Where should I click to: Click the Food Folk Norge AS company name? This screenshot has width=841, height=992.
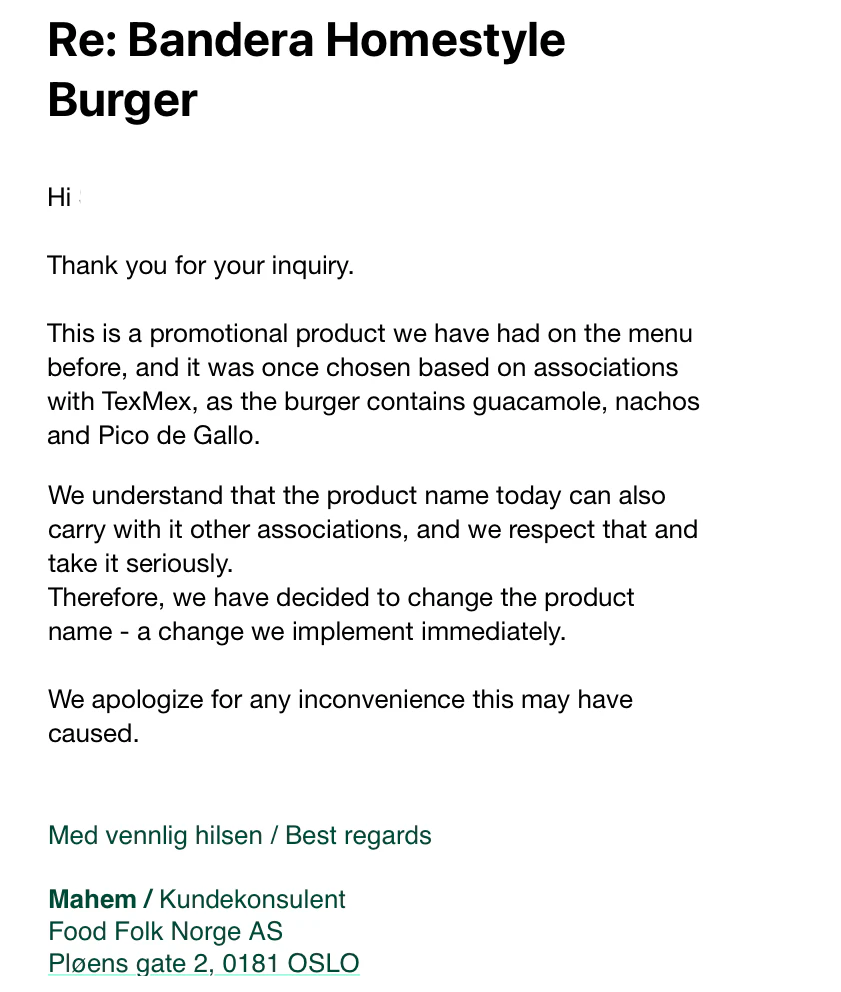(165, 932)
